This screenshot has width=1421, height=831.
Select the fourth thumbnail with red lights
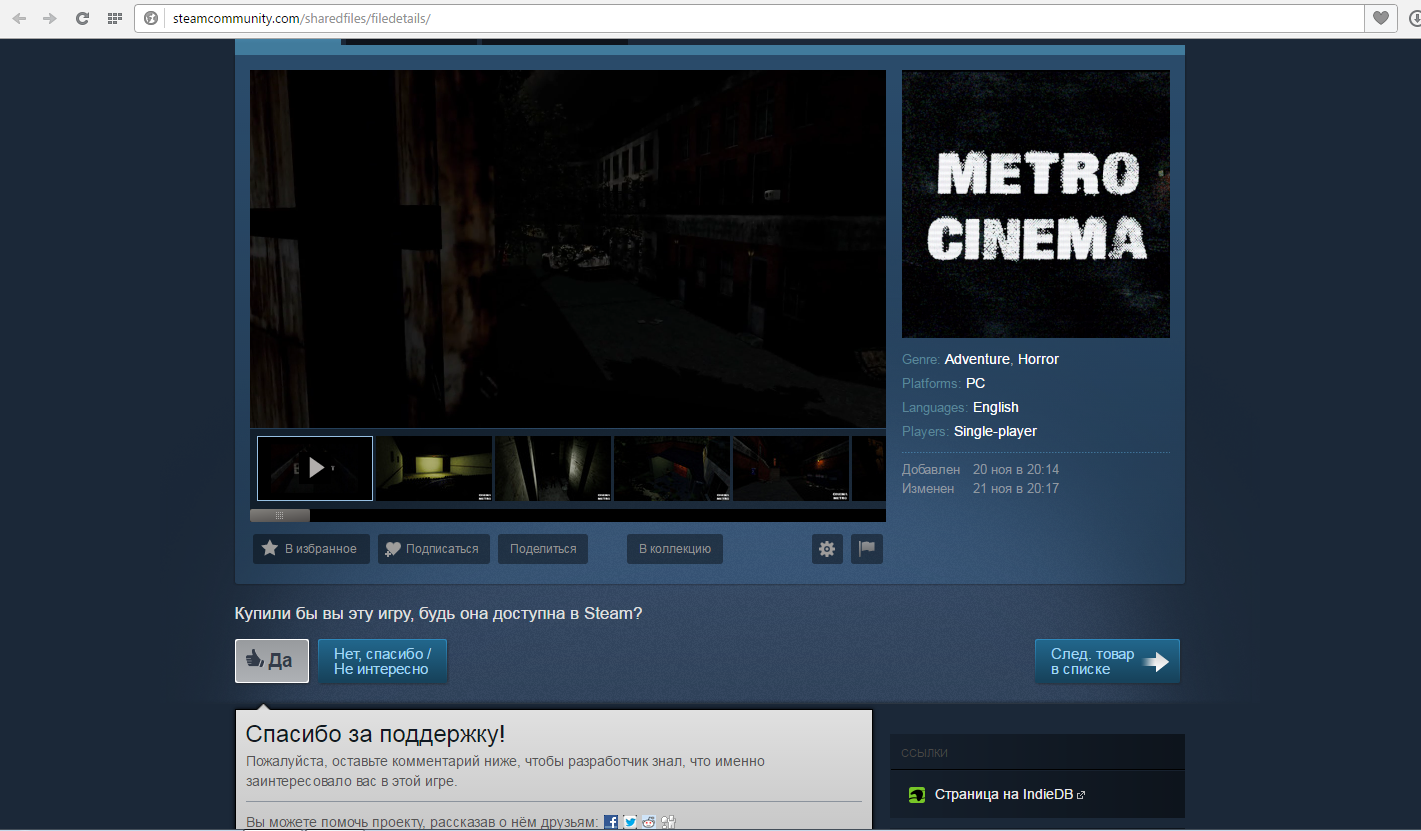tap(672, 468)
